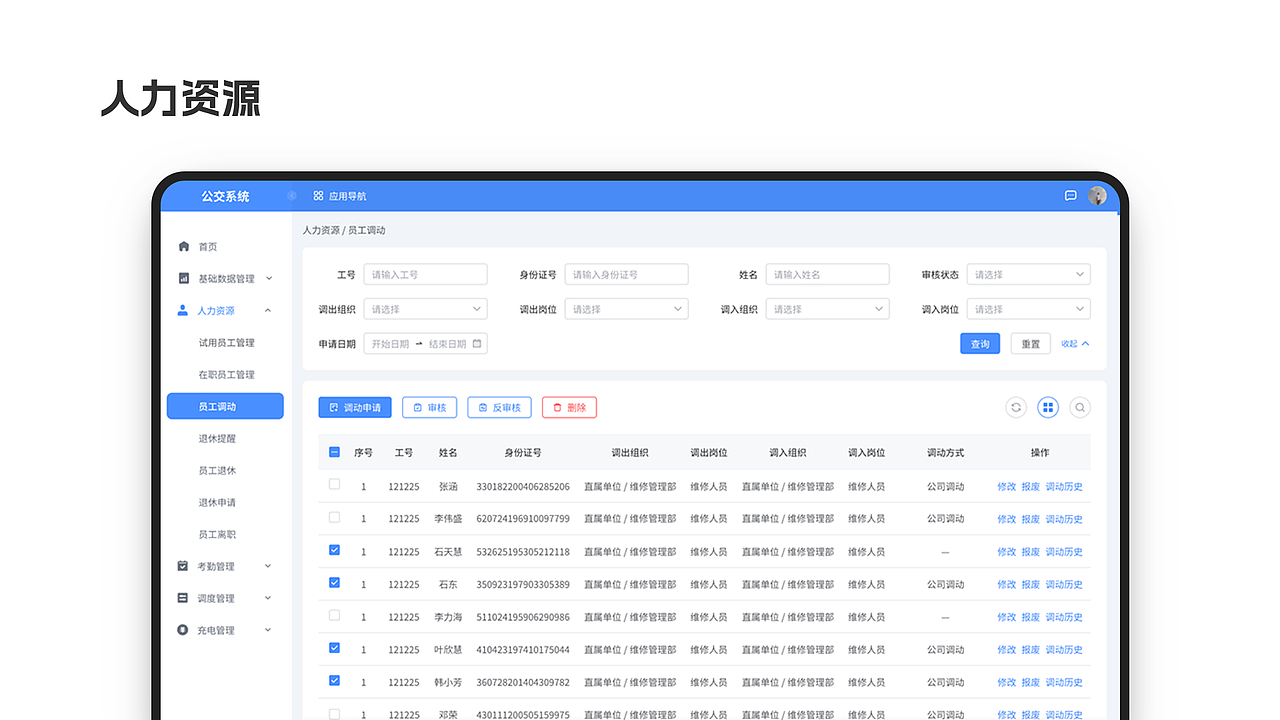Click the table search toggle icon

(x=1080, y=407)
